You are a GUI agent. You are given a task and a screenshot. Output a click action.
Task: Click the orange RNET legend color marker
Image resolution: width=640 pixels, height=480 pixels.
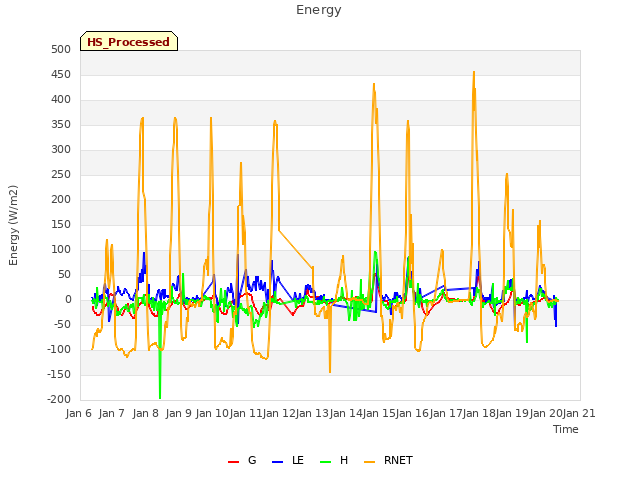[369, 462]
